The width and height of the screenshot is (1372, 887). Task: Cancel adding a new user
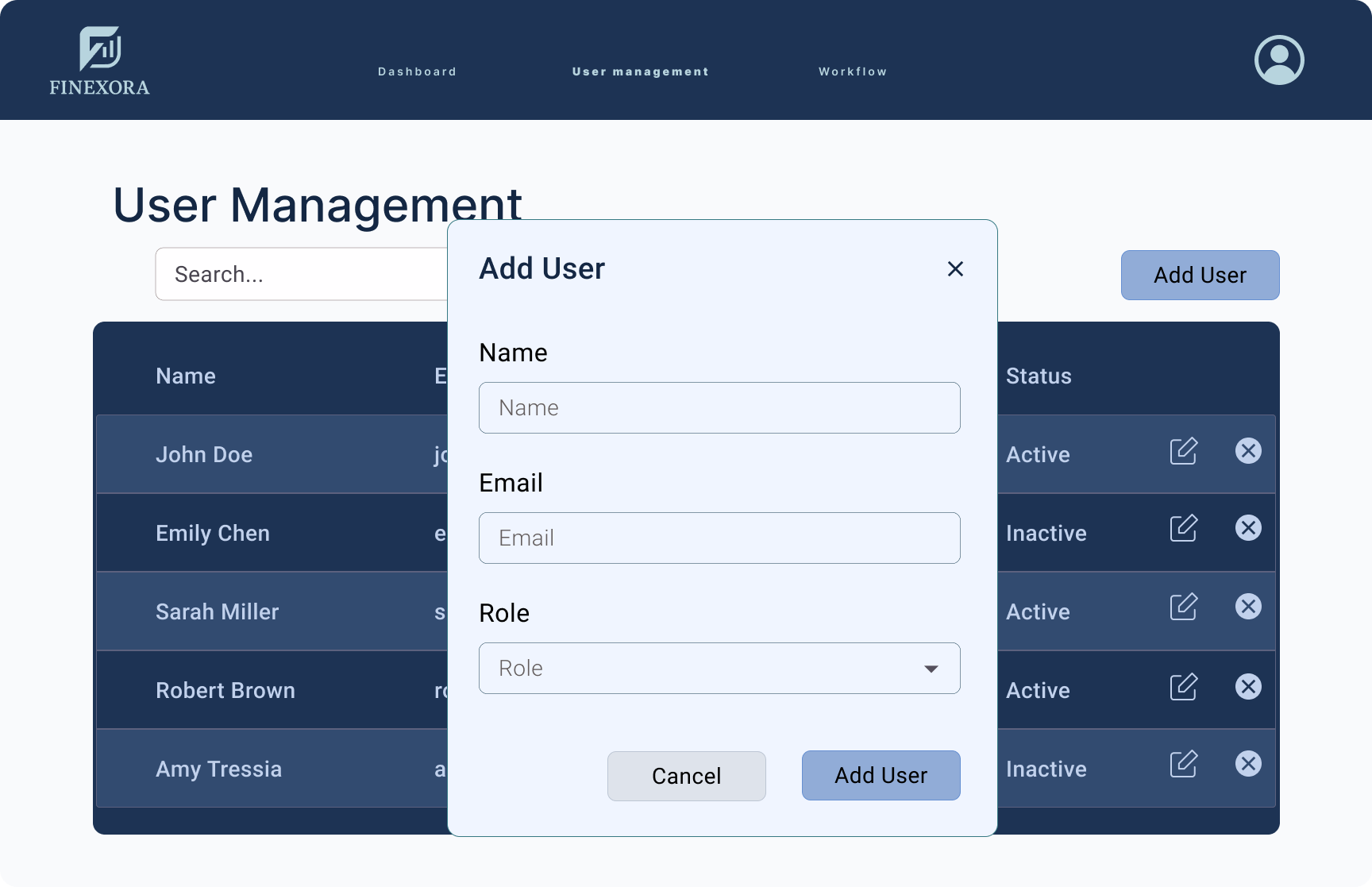click(x=686, y=776)
